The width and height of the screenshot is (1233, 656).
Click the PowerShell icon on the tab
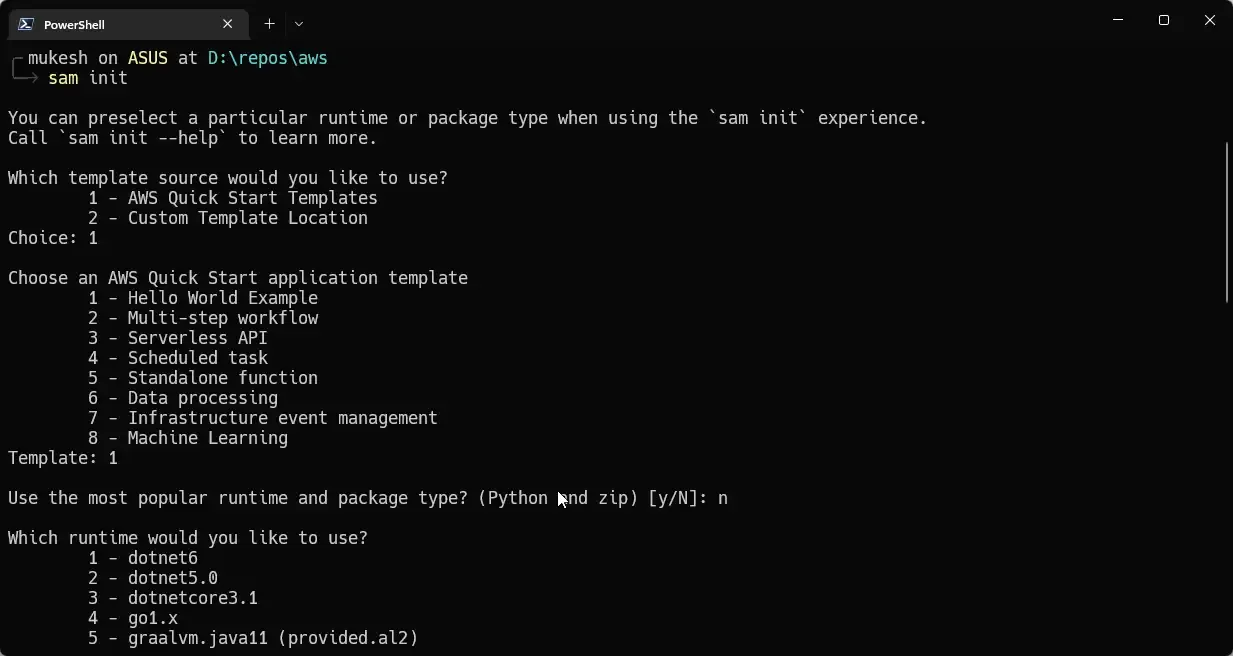tap(26, 23)
